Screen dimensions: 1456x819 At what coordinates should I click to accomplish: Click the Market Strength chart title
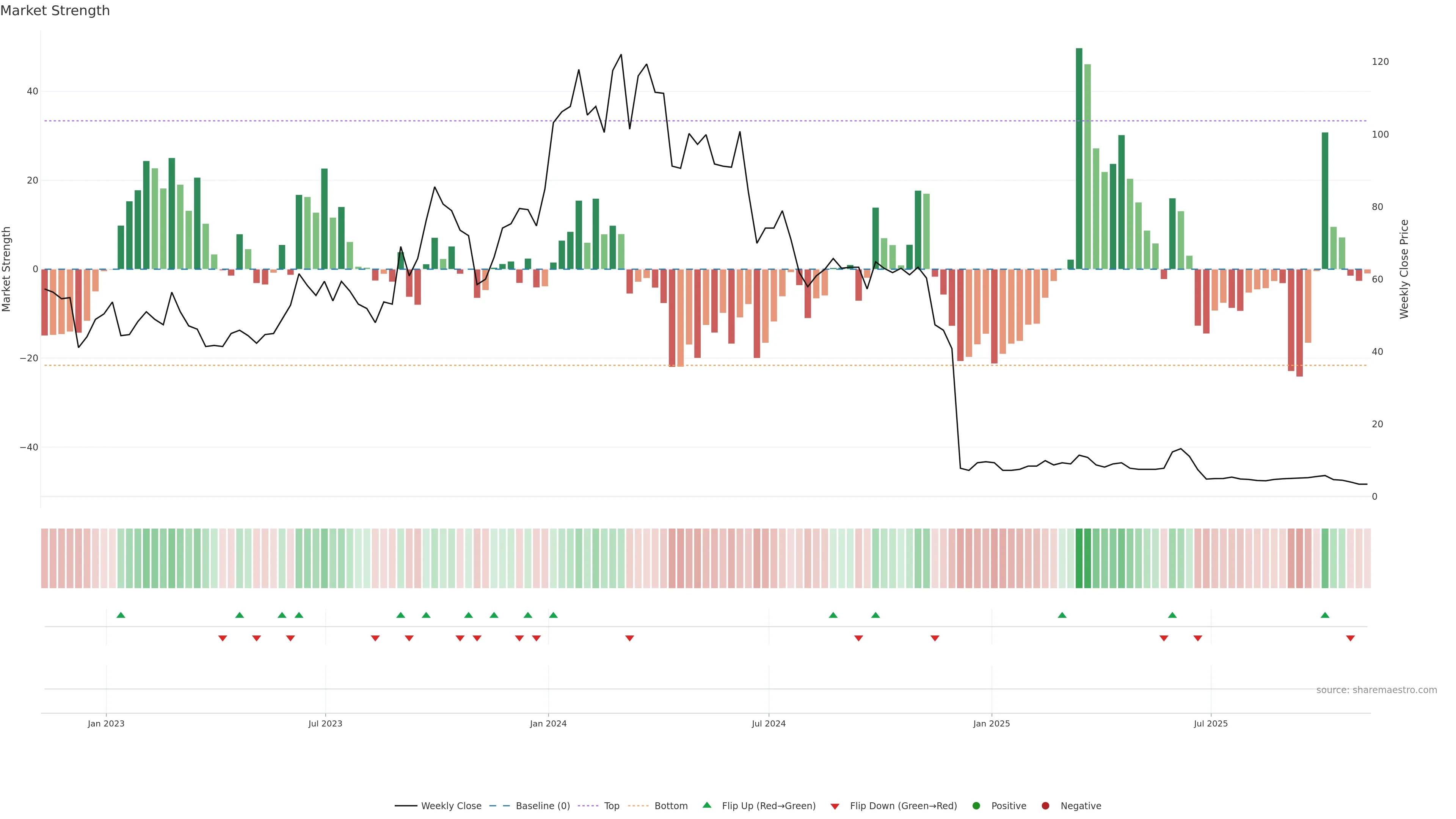(x=55, y=11)
